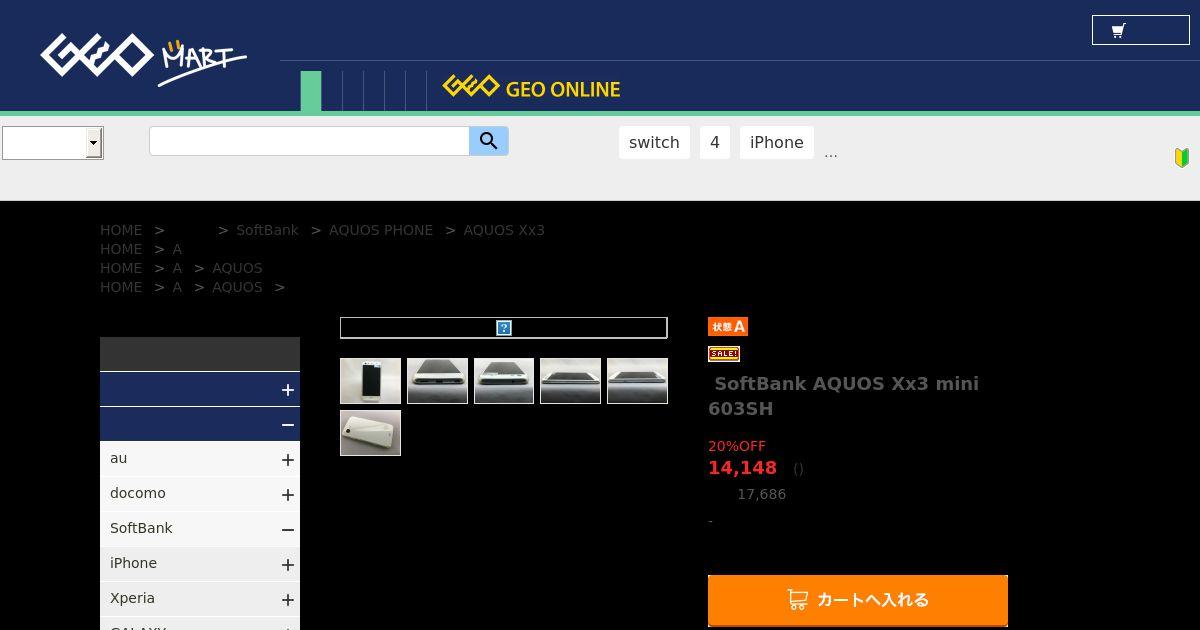Select the 'iPhone' keyword suggestion

point(777,142)
